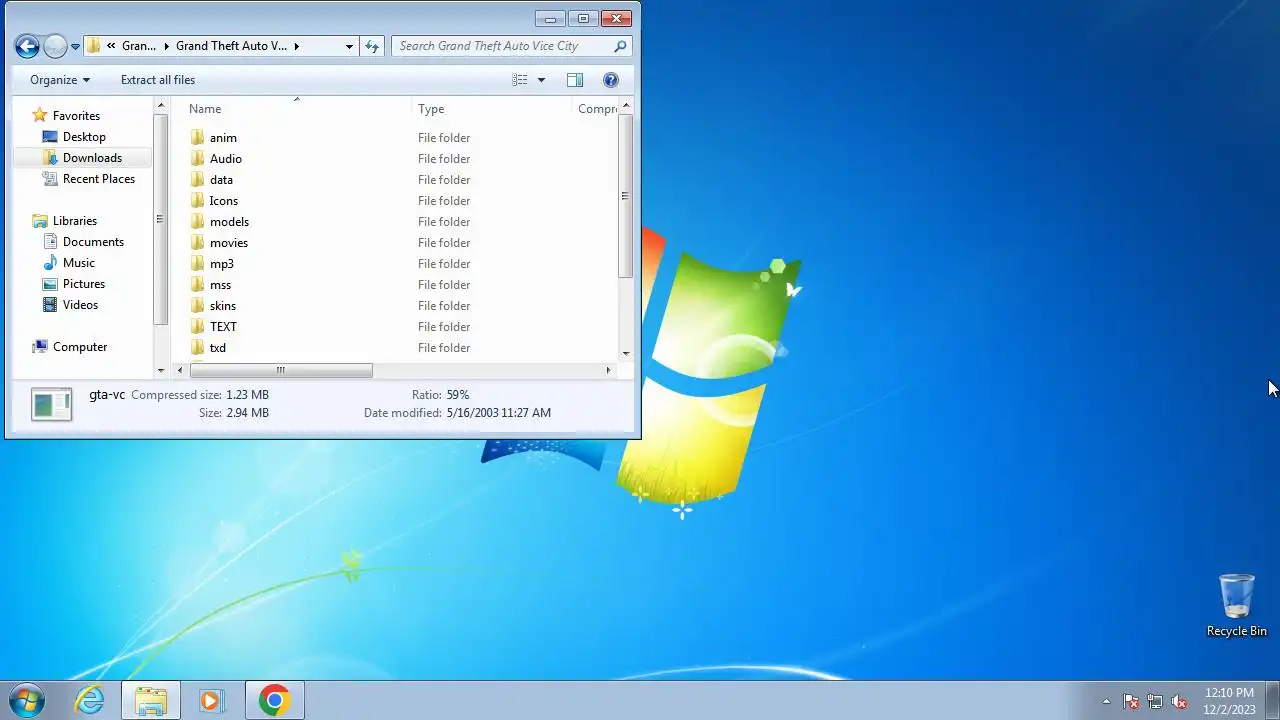Click the file list vertical scrollbar
Viewport: 1280px width, 720px height.
(626, 196)
